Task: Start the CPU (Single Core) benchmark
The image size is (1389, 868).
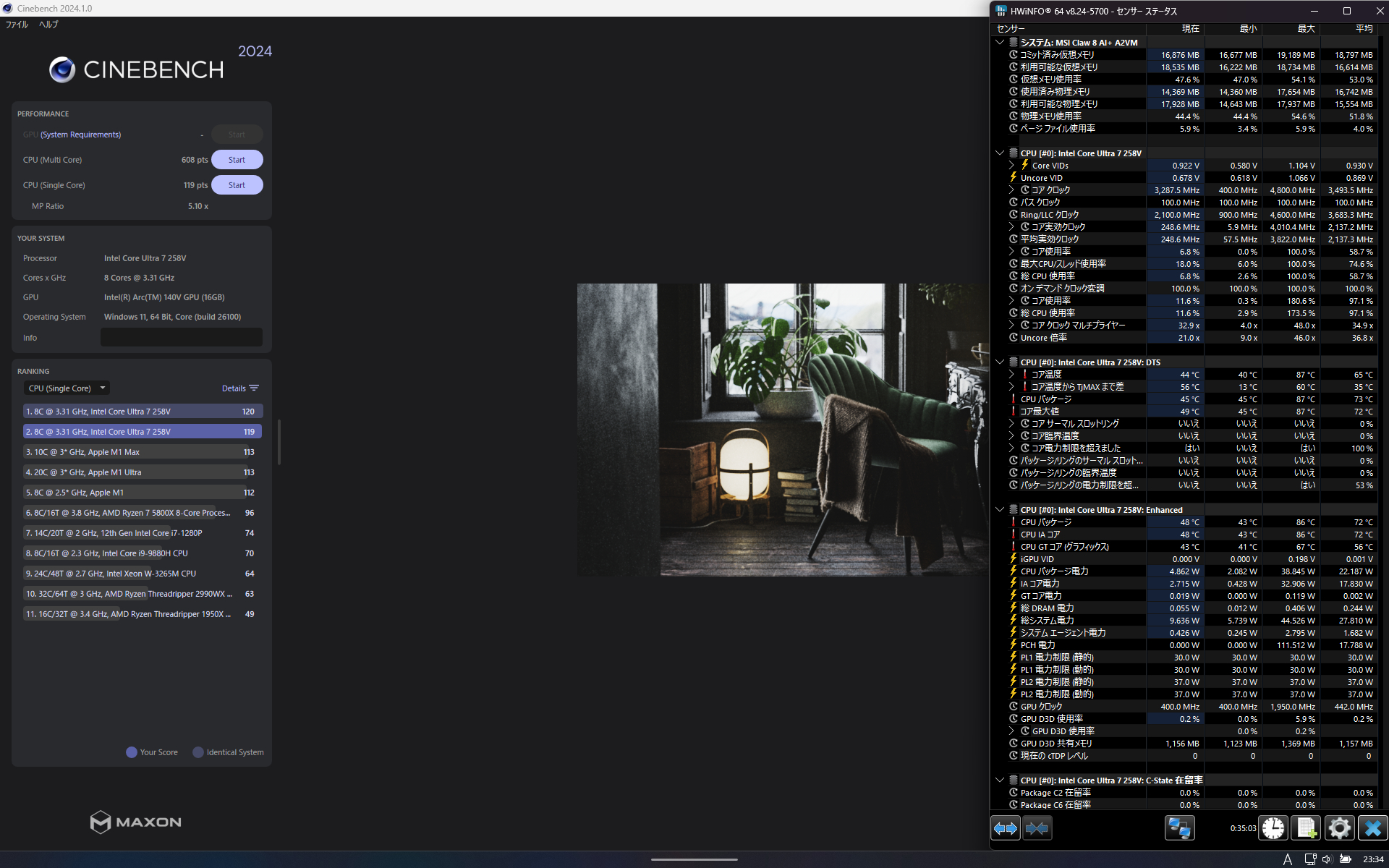Action: coord(237,185)
